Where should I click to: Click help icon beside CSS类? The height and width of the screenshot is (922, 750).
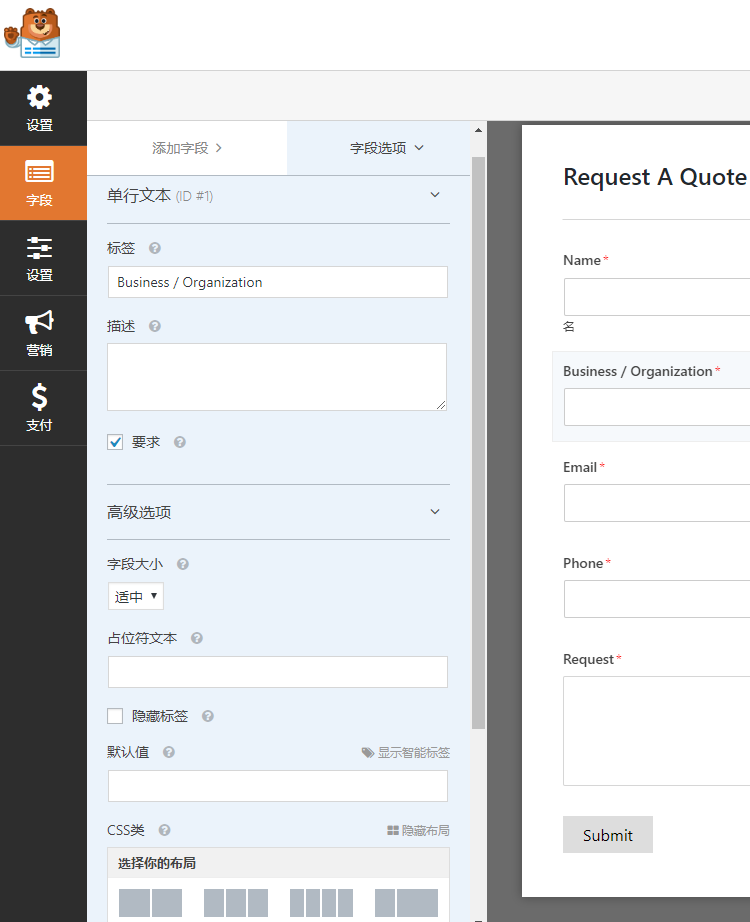click(164, 830)
